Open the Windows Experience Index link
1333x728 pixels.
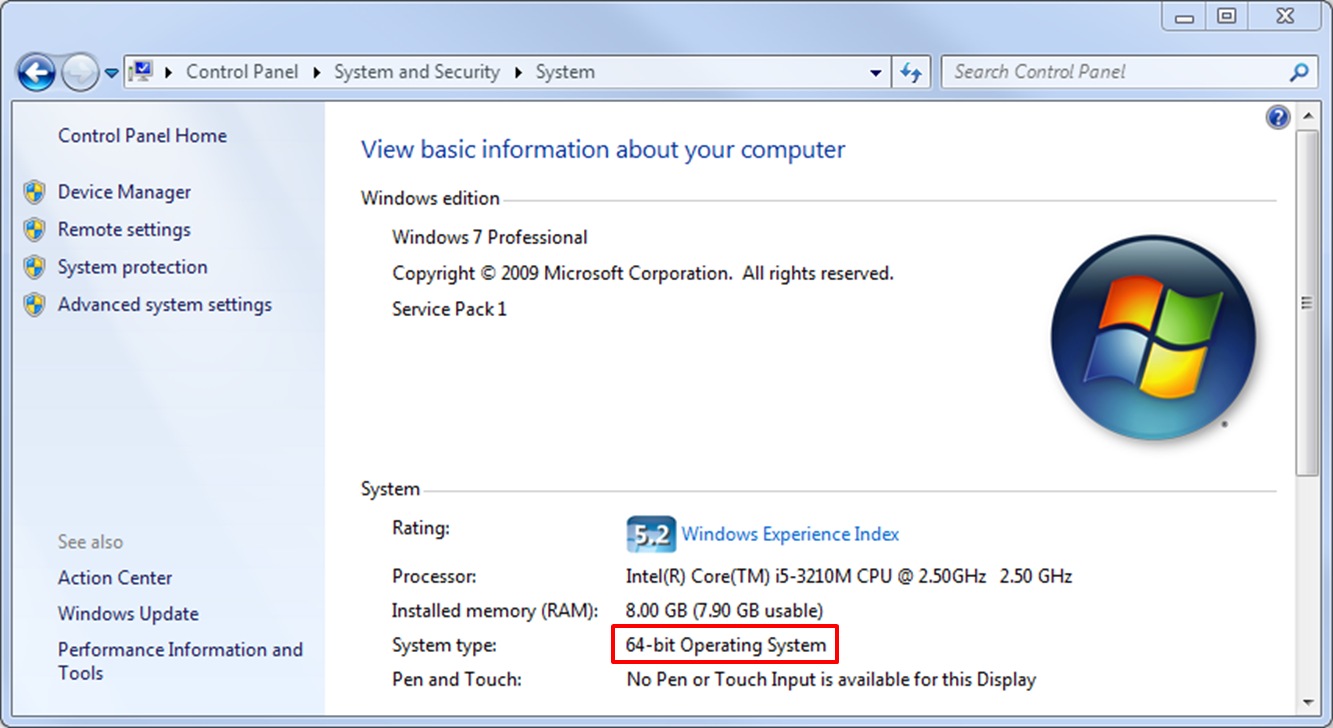(790, 534)
